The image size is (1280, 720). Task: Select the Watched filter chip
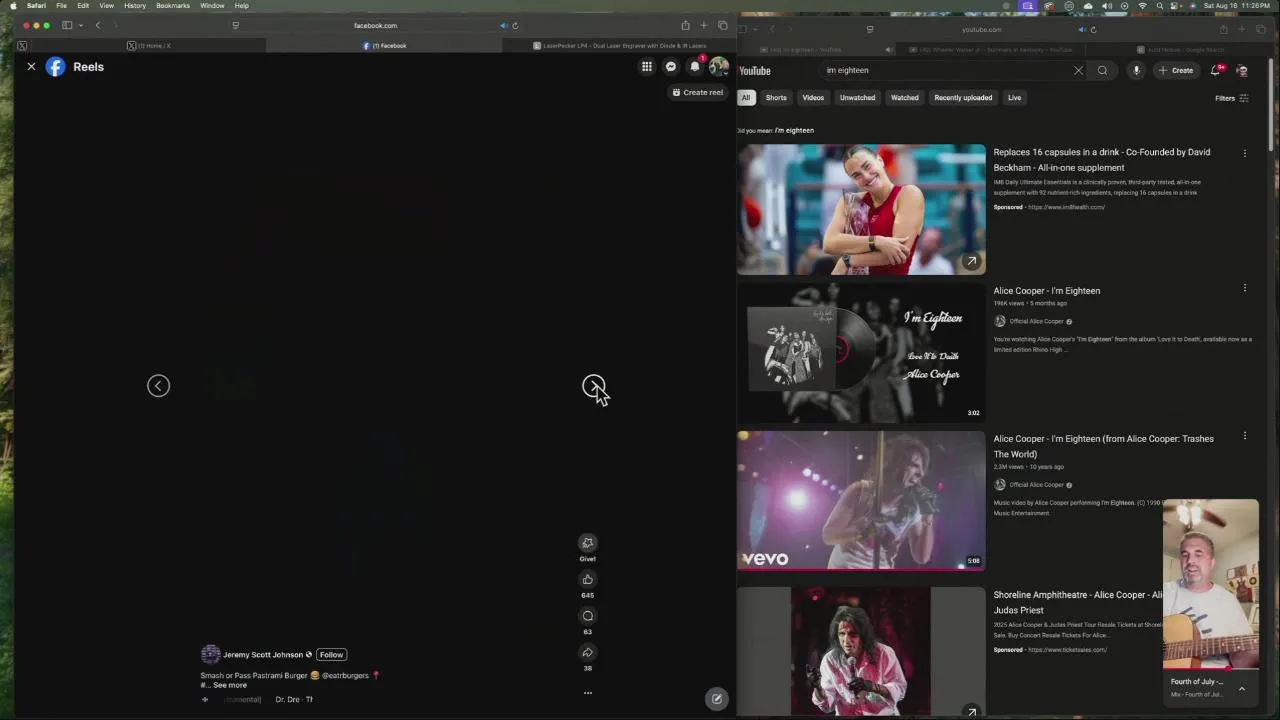(x=904, y=98)
